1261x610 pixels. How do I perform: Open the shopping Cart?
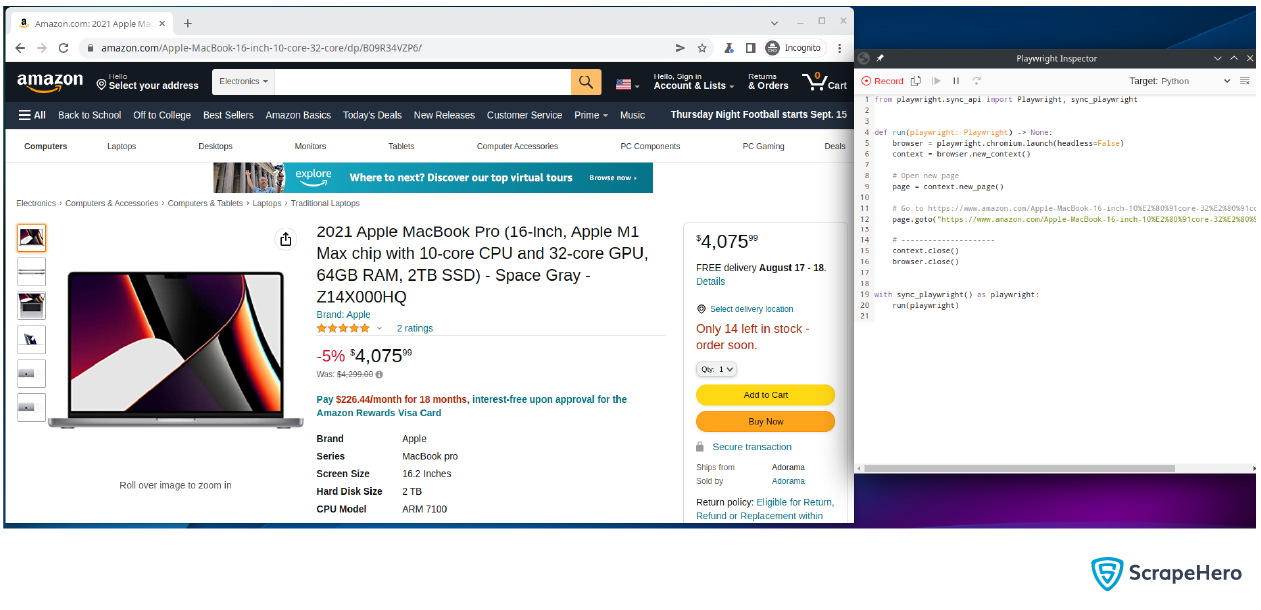coord(825,82)
